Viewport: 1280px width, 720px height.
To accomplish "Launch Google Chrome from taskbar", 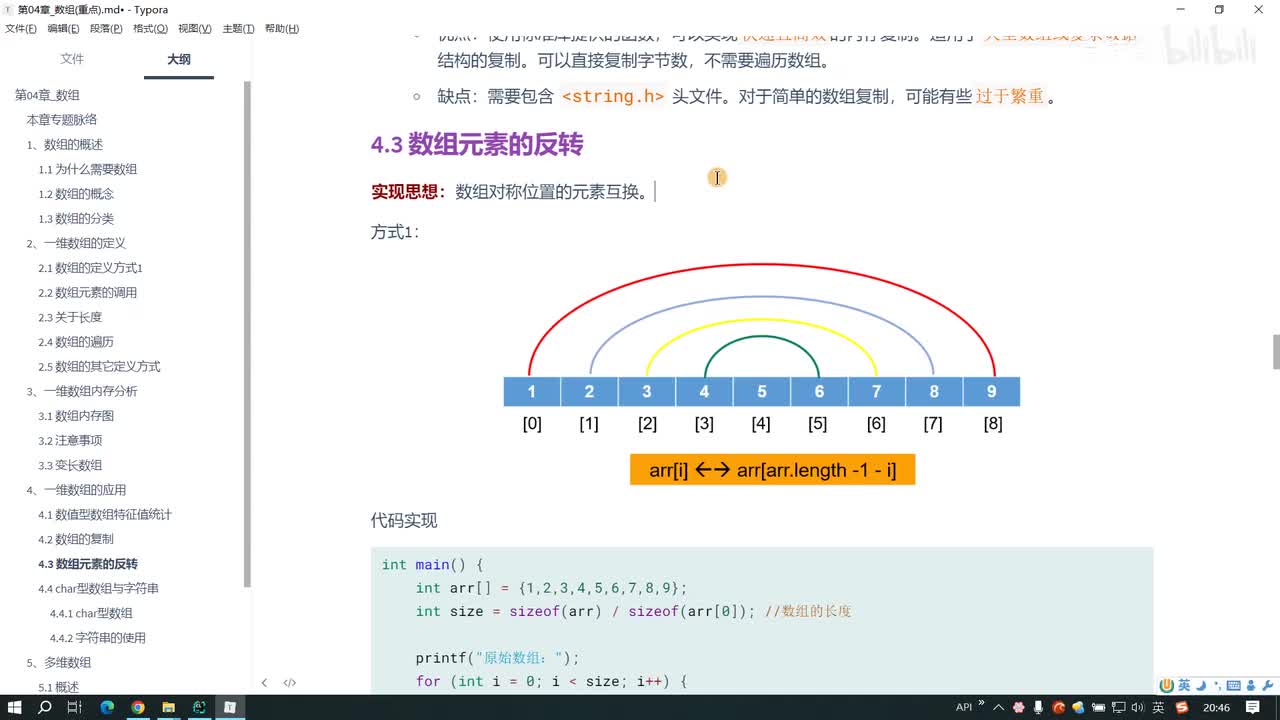I will 138,707.
